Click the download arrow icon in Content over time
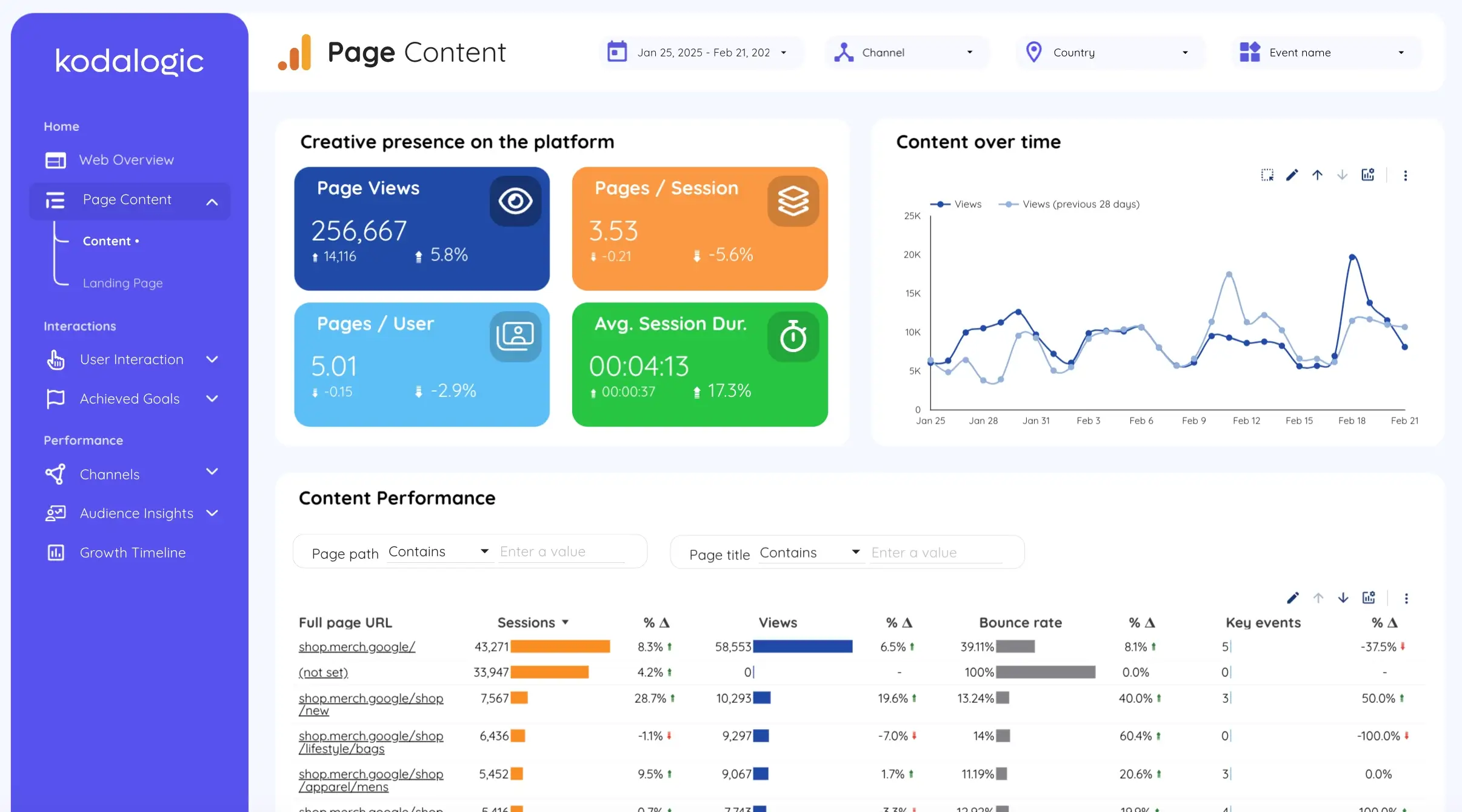 (x=1341, y=175)
